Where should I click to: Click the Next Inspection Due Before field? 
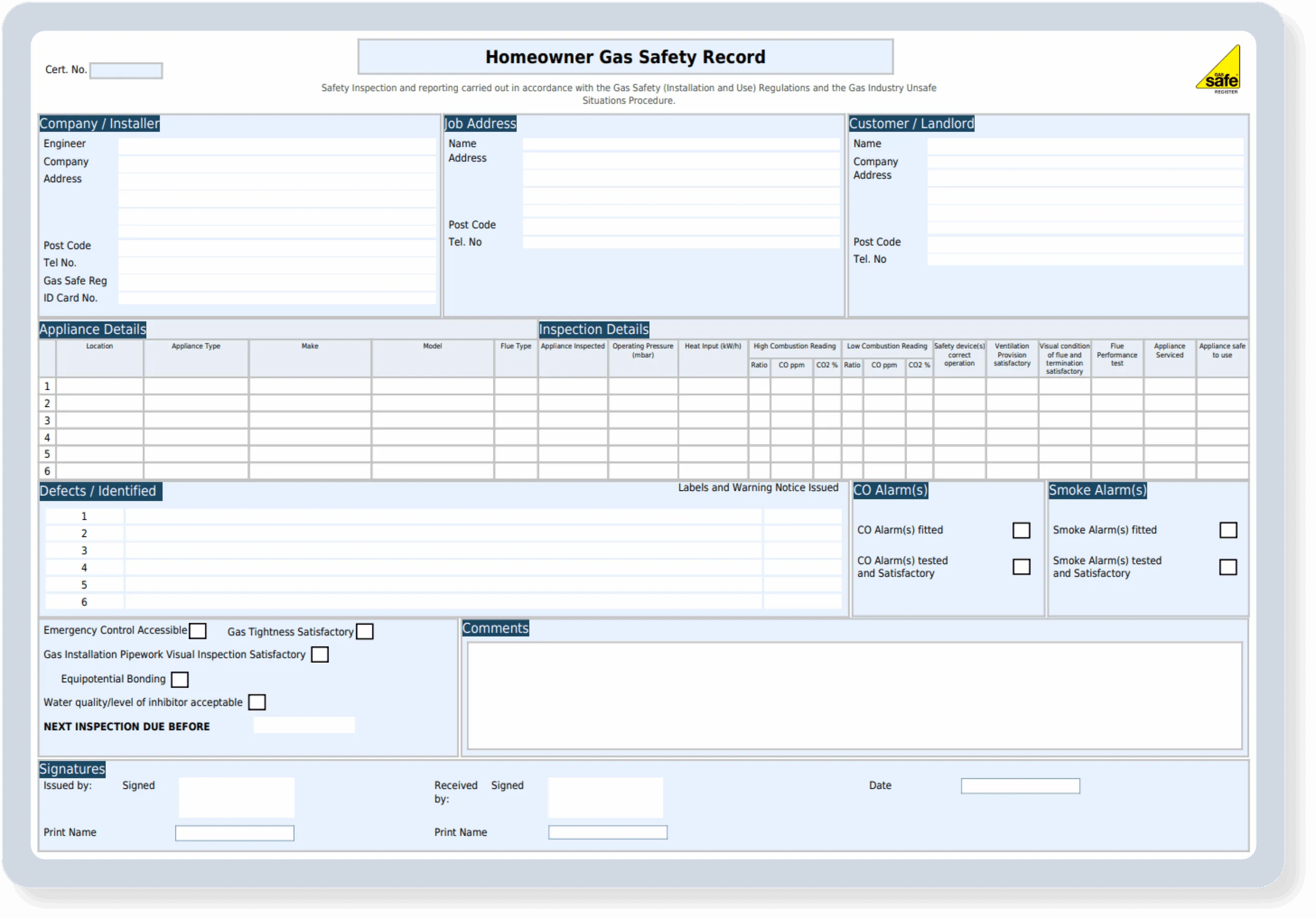[304, 725]
